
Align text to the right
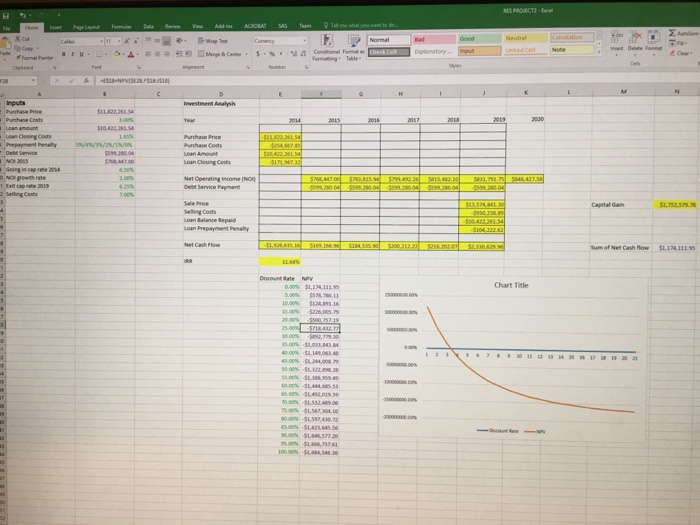(166, 54)
